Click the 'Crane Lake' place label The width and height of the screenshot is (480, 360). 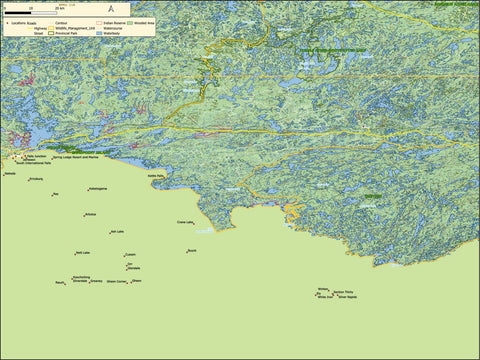coord(185,222)
